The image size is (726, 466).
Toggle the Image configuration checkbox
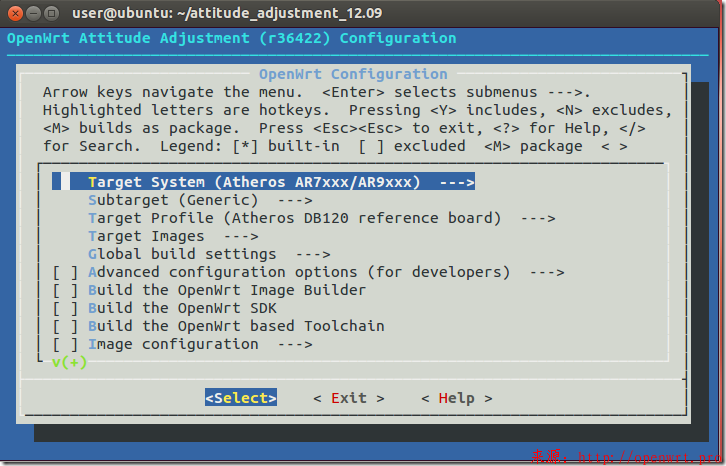[65, 344]
